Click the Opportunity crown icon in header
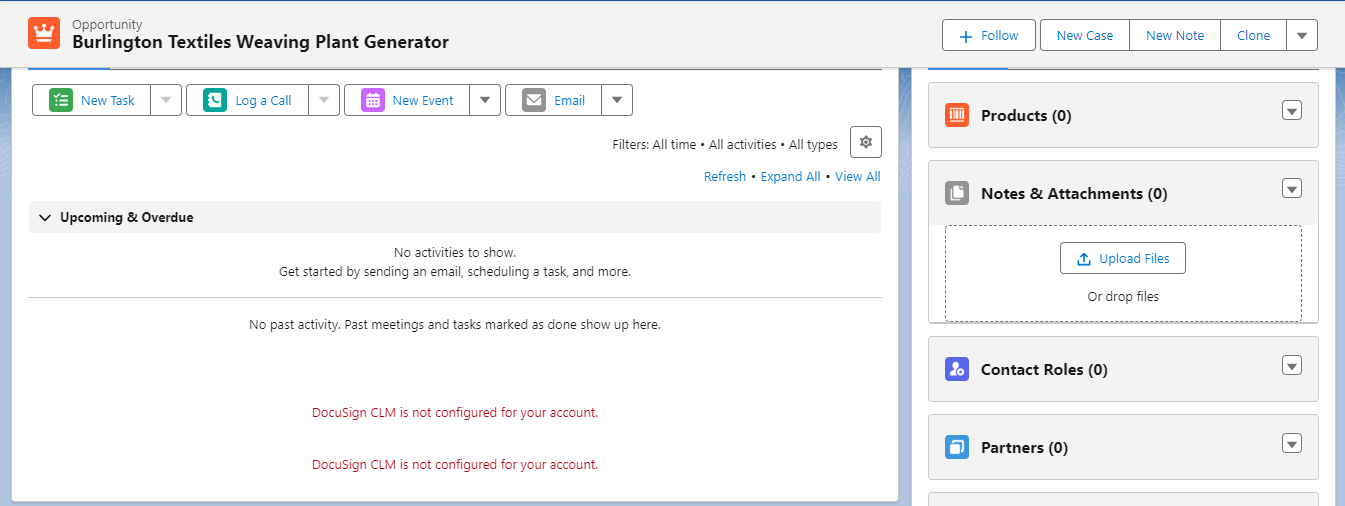 [44, 33]
